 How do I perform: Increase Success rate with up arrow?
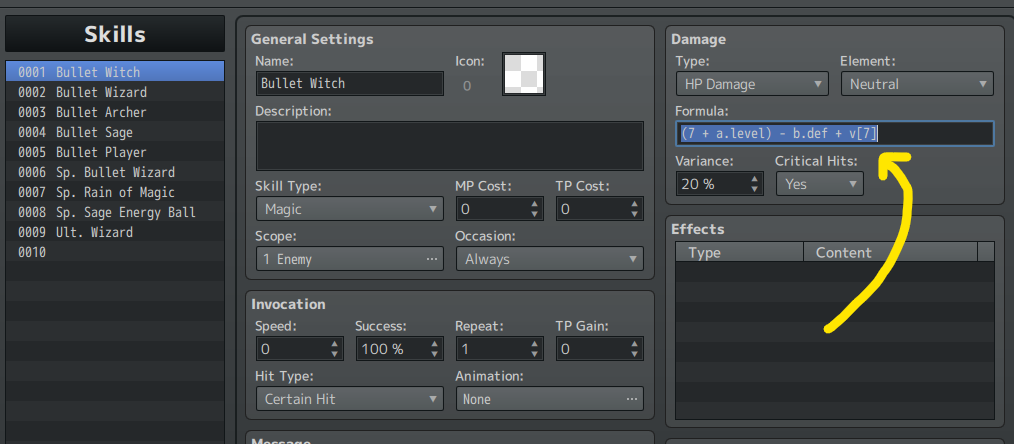click(435, 344)
